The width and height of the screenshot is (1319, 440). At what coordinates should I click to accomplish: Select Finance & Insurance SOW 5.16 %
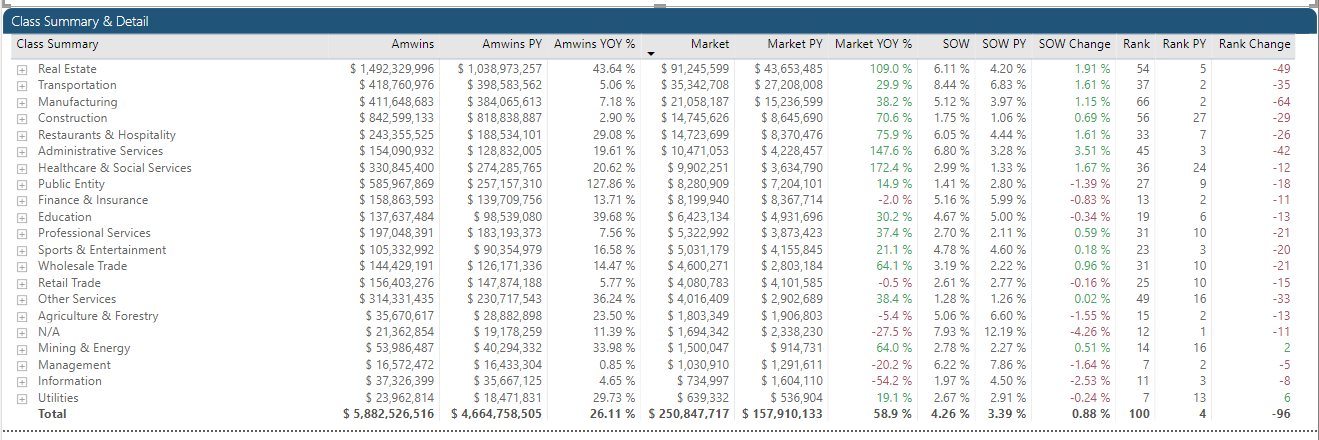952,201
